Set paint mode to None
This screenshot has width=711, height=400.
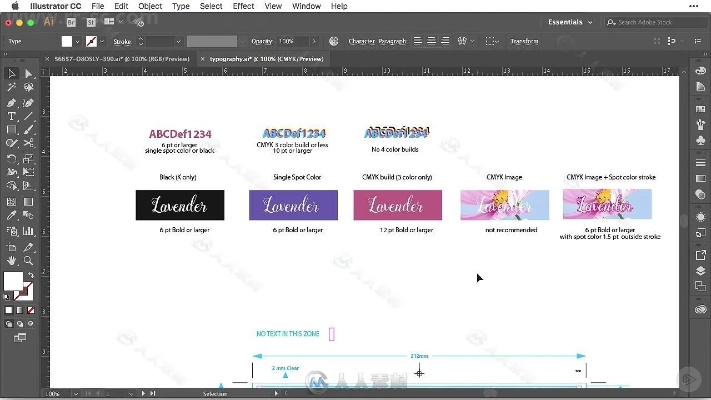pos(29,309)
